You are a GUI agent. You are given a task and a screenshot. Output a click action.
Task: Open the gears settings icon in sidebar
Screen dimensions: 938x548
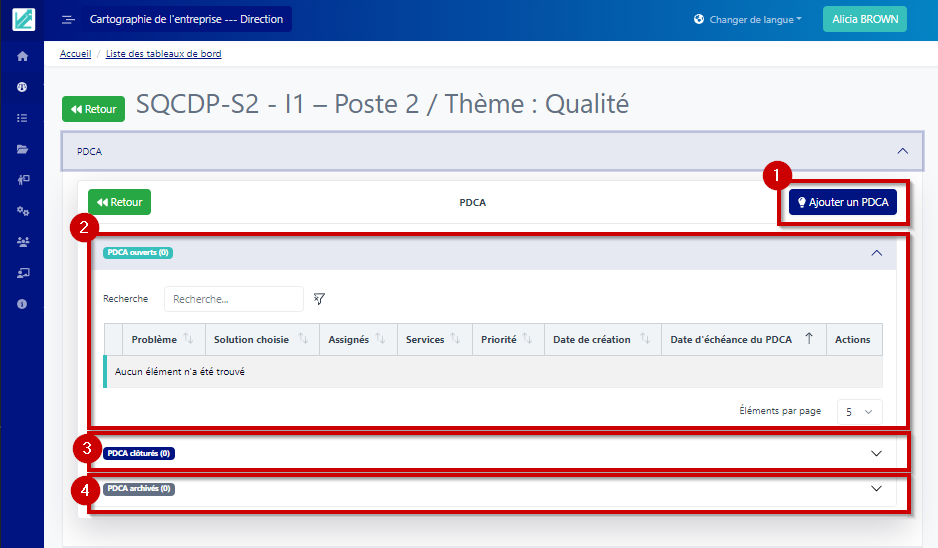tap(22, 211)
